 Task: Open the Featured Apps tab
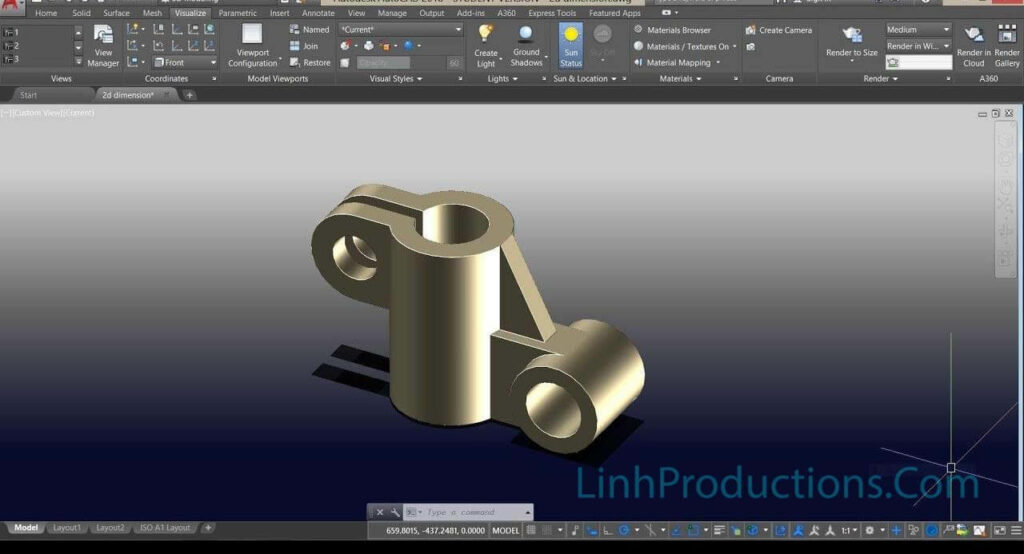(615, 13)
